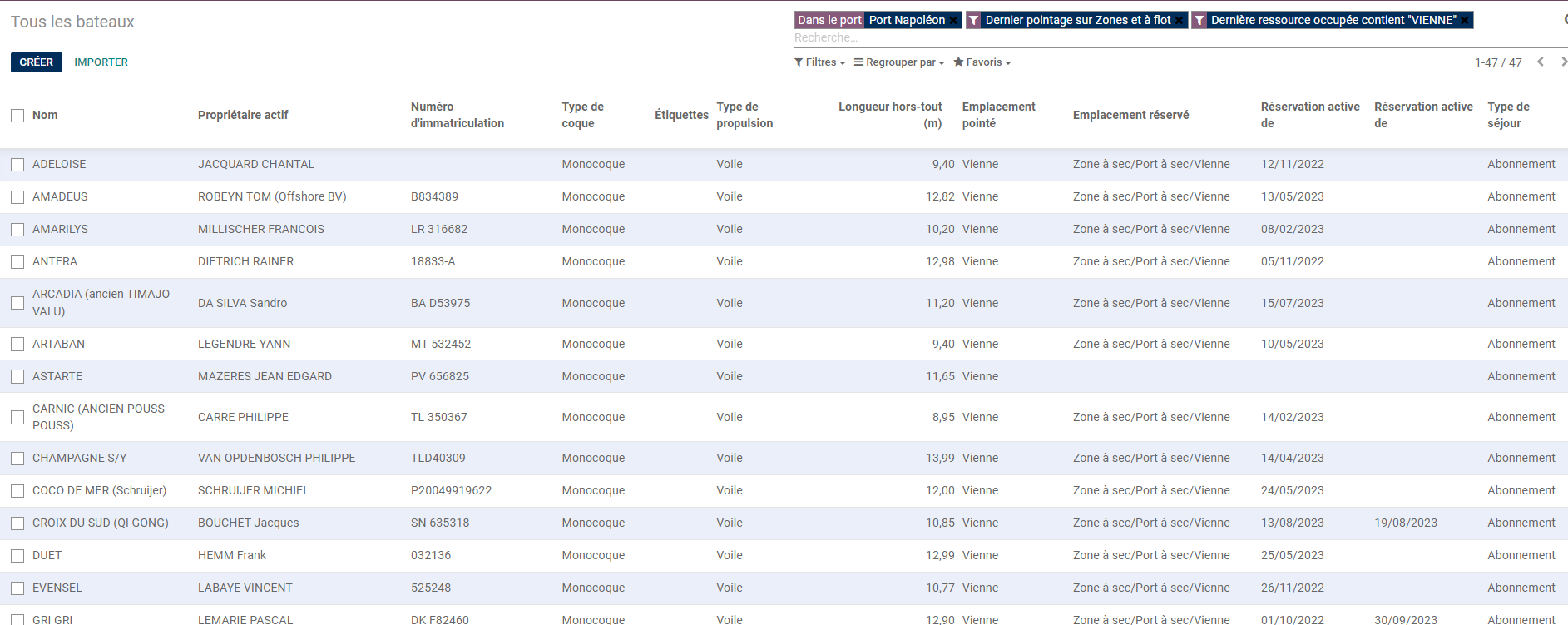
Task: Check the CHAMPAGNE S/Y row checkbox
Action: pyautogui.click(x=17, y=459)
